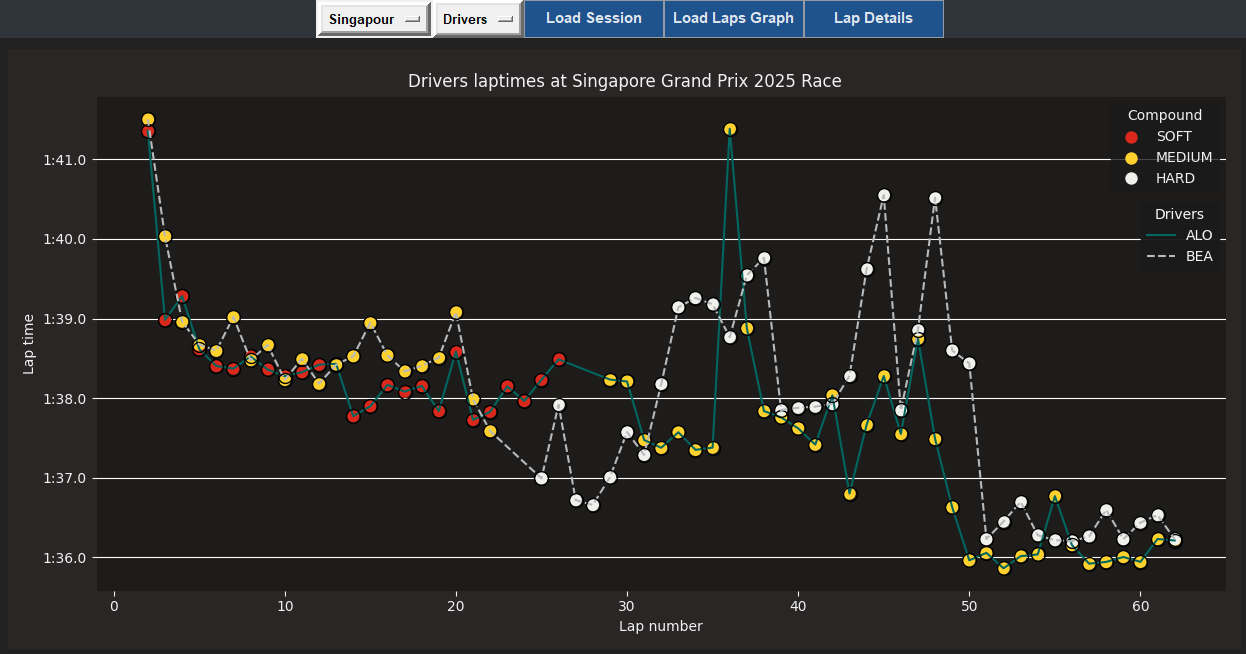Open the Drivers selection dropdown
Screen dimensions: 1246x654
tap(478, 19)
